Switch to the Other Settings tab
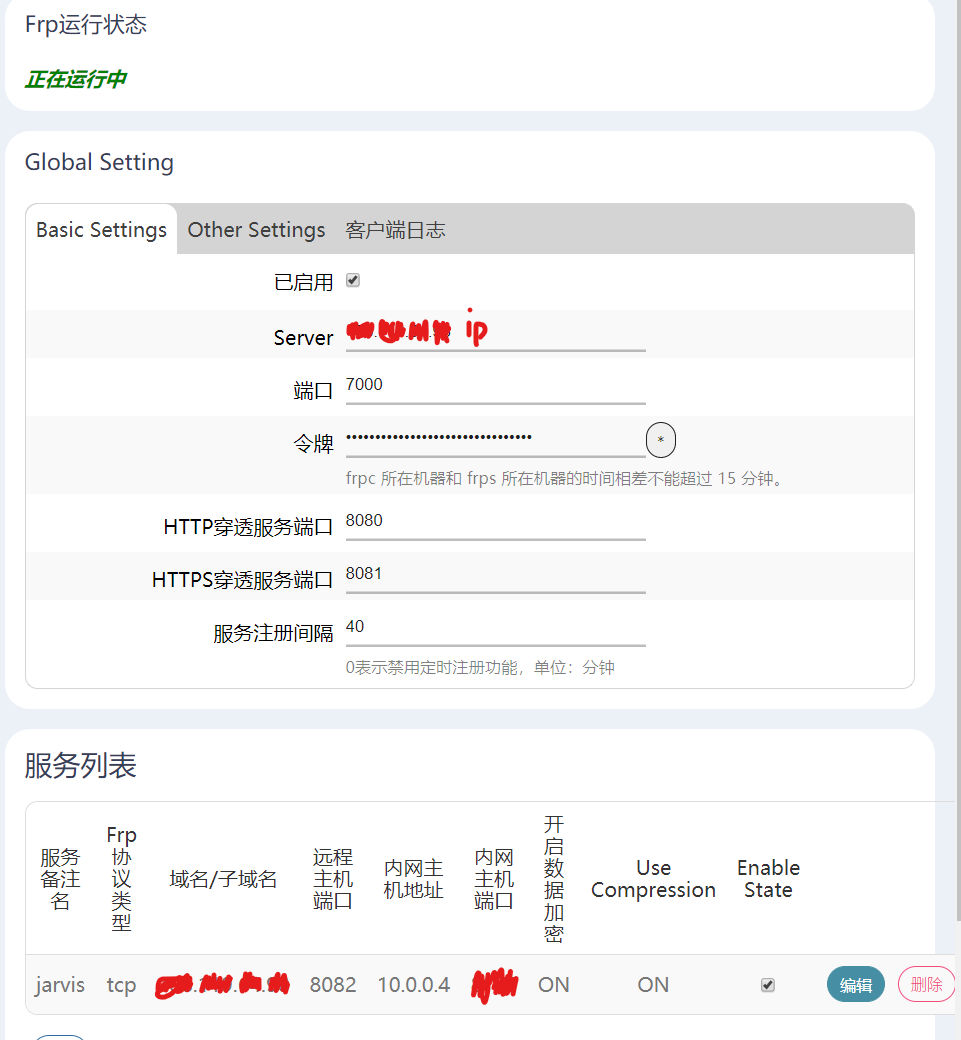The width and height of the screenshot is (961, 1040). coord(256,229)
